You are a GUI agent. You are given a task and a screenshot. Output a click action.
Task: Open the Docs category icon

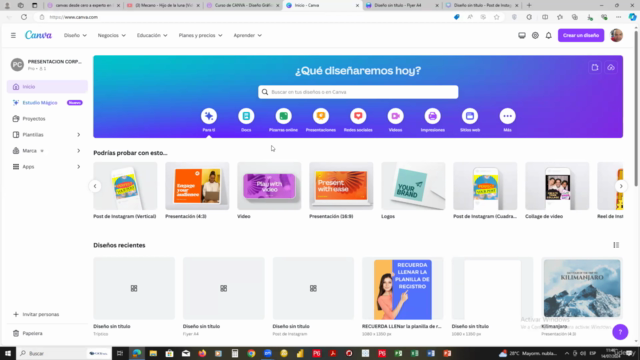click(246, 116)
